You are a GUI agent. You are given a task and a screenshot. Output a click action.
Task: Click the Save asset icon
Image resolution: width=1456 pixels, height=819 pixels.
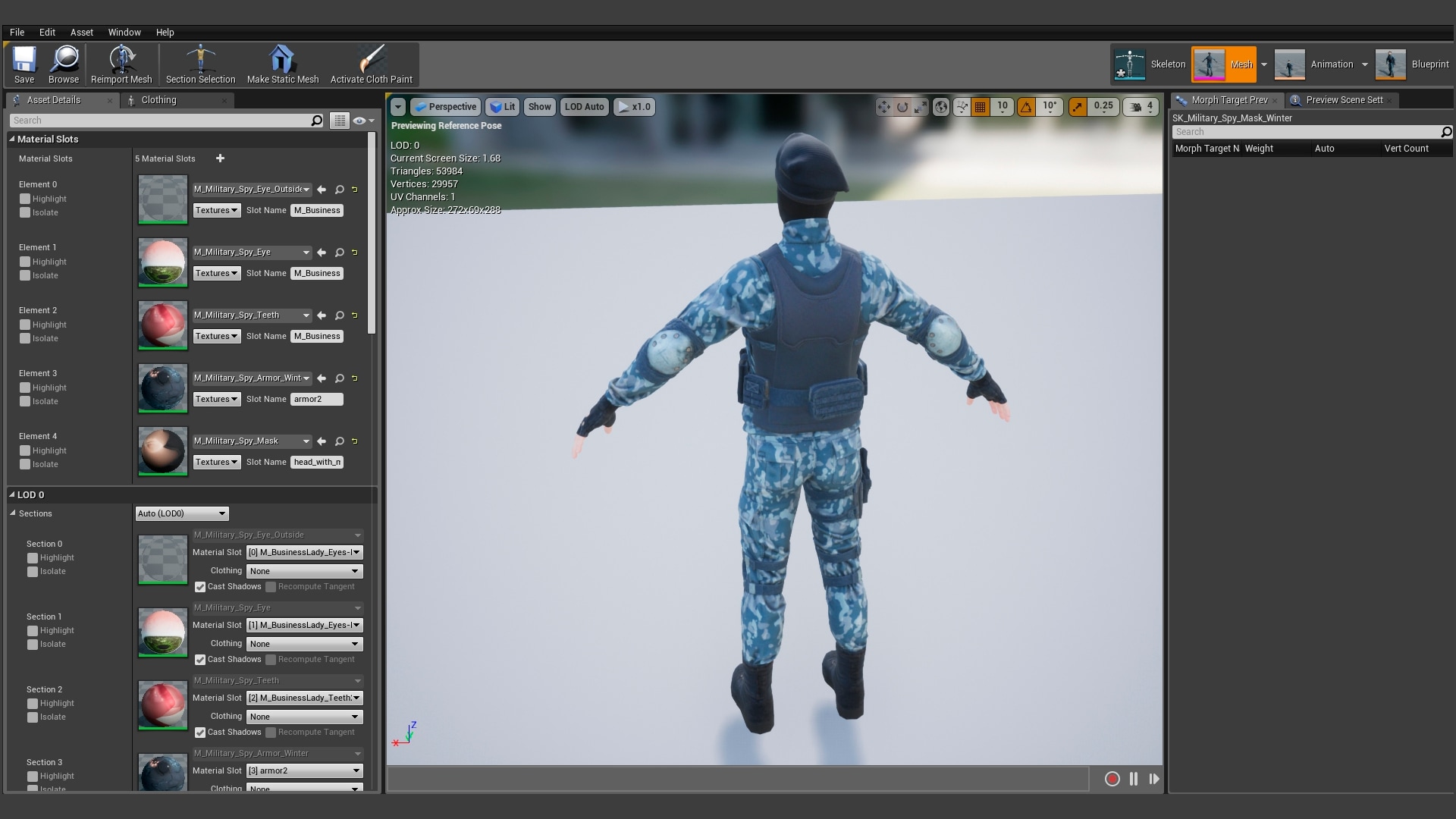coord(24,64)
